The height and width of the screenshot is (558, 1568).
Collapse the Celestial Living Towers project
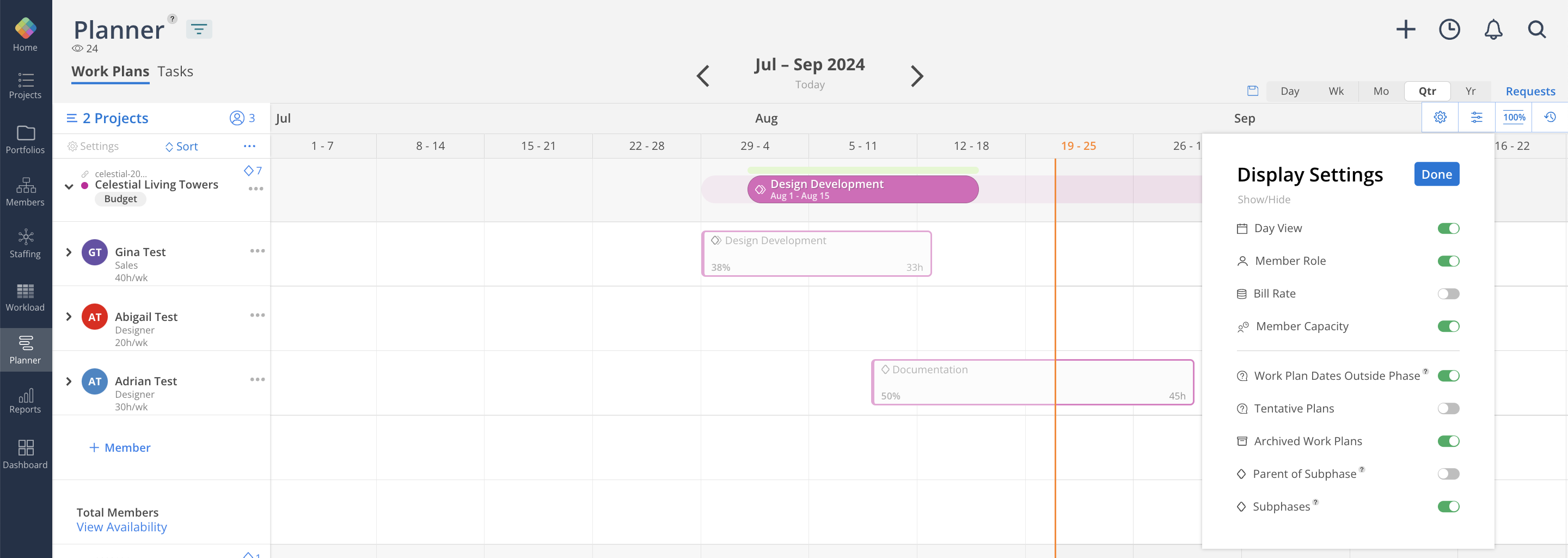(x=69, y=186)
